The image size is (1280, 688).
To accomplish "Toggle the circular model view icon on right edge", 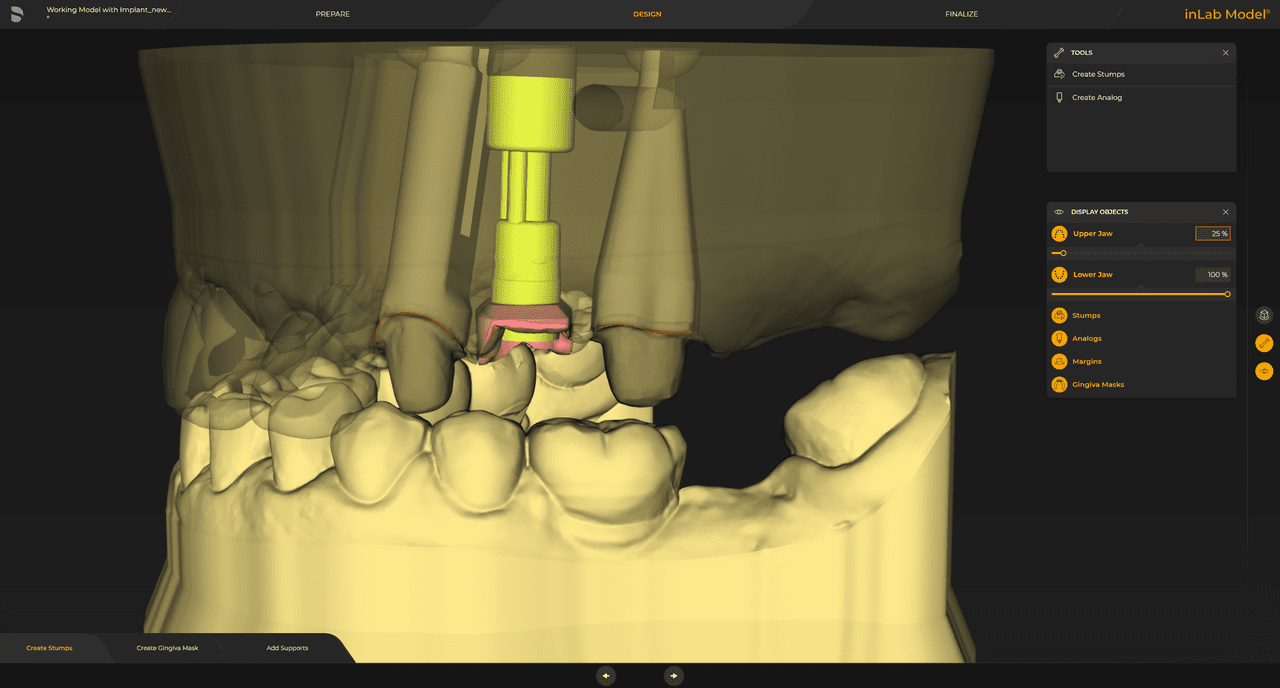I will [x=1263, y=314].
